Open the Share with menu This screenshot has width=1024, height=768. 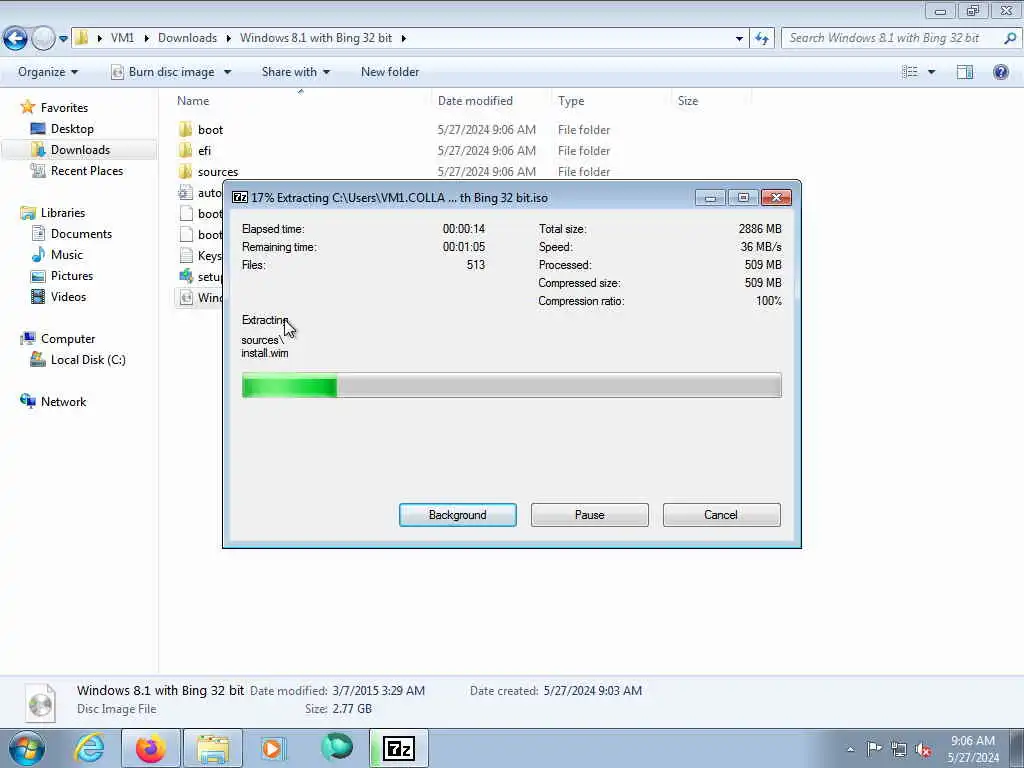[296, 72]
